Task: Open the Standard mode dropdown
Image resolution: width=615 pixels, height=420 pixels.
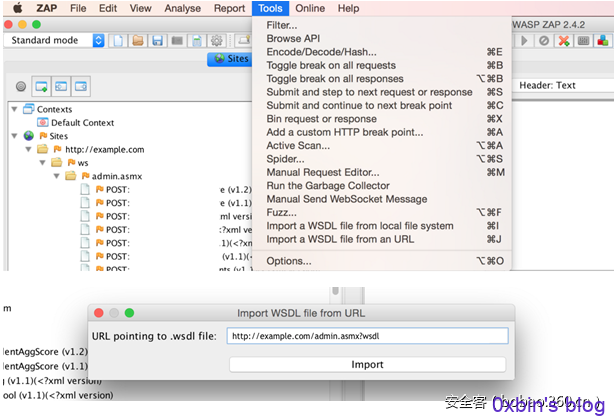Action: click(54, 40)
